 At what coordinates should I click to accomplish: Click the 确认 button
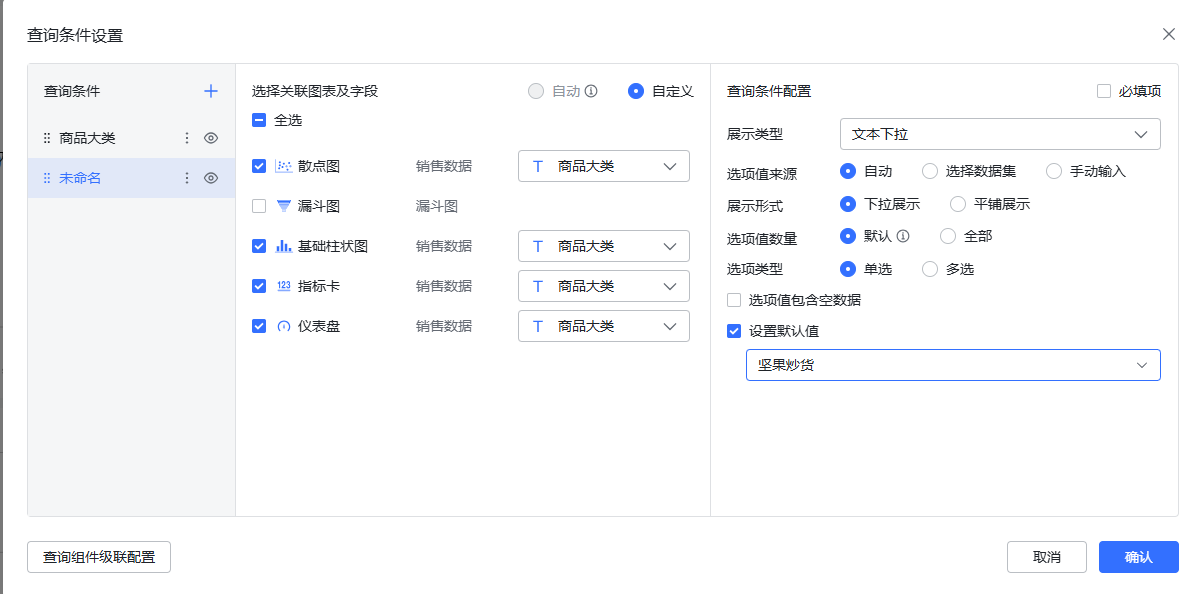pyautogui.click(x=1139, y=557)
